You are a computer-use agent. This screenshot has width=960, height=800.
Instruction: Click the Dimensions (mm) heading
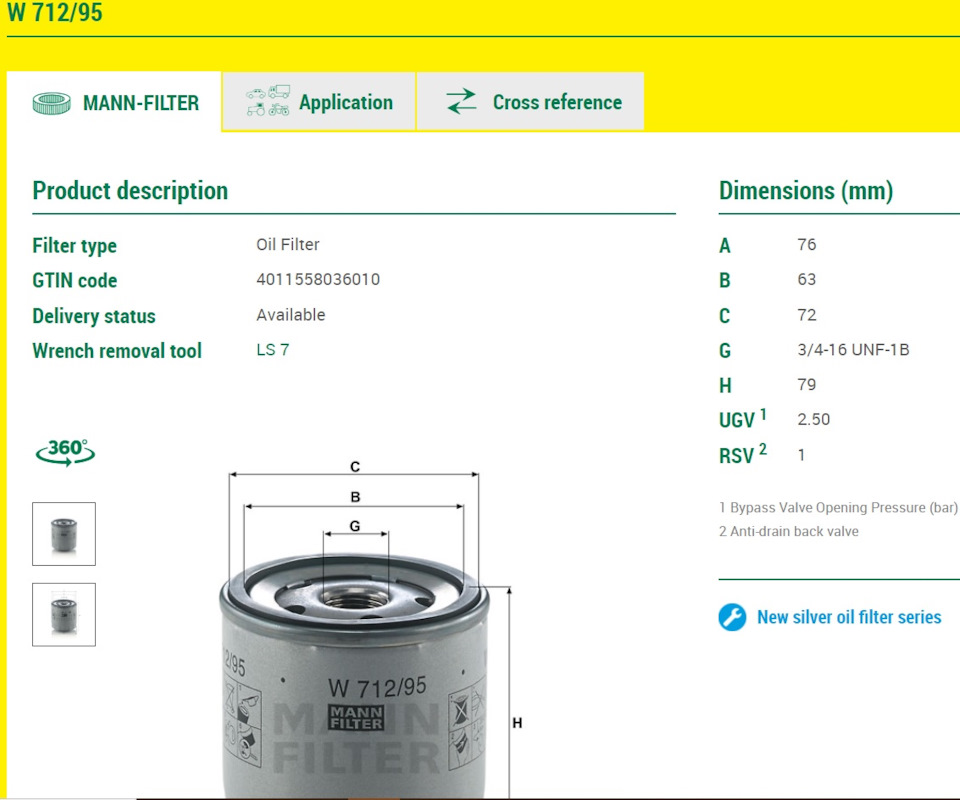pyautogui.click(x=806, y=190)
